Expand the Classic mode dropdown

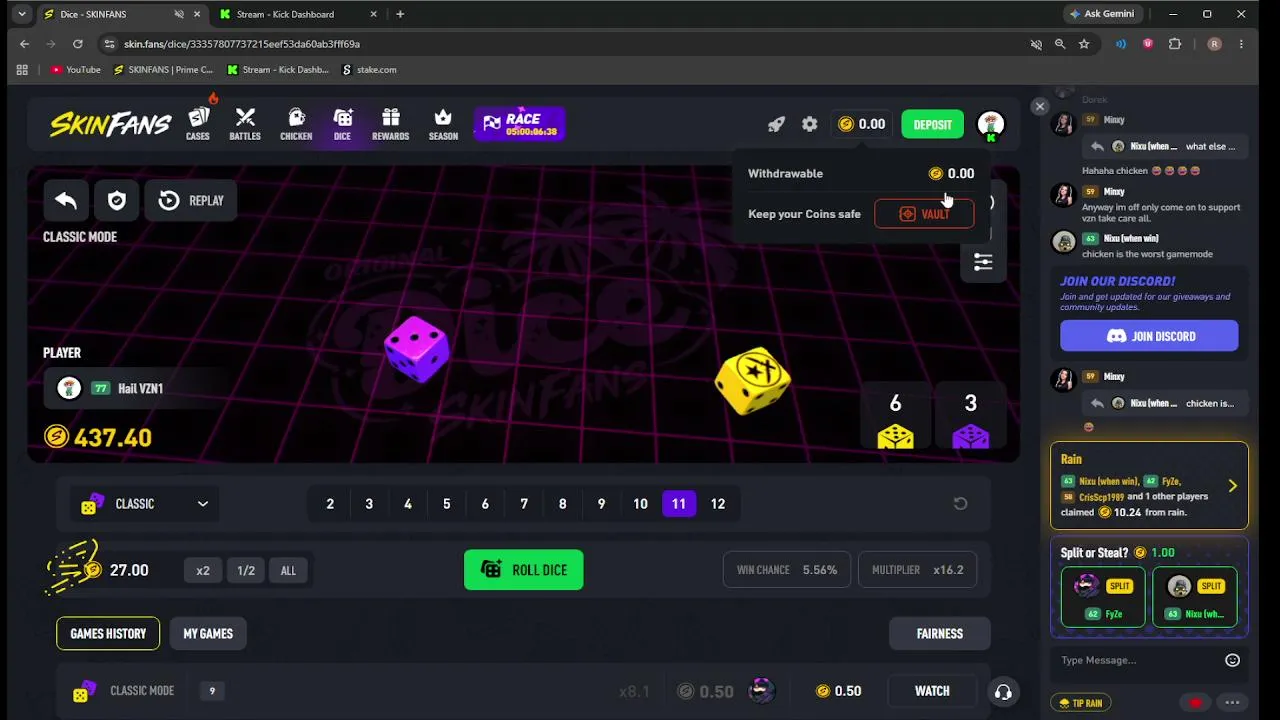145,504
